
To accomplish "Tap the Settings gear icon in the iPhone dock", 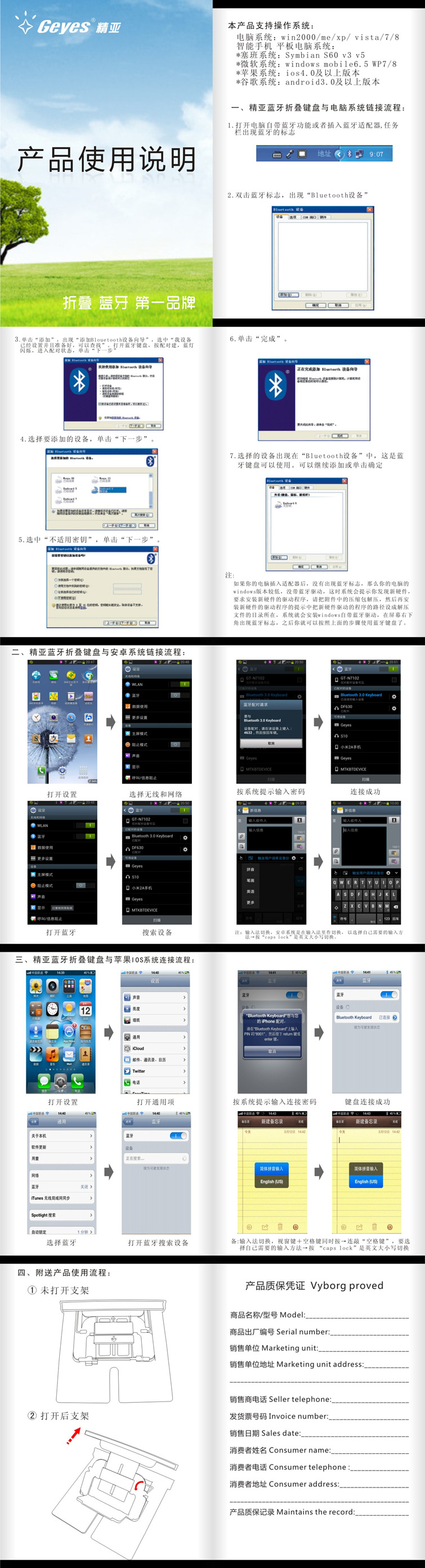I will (60, 1081).
